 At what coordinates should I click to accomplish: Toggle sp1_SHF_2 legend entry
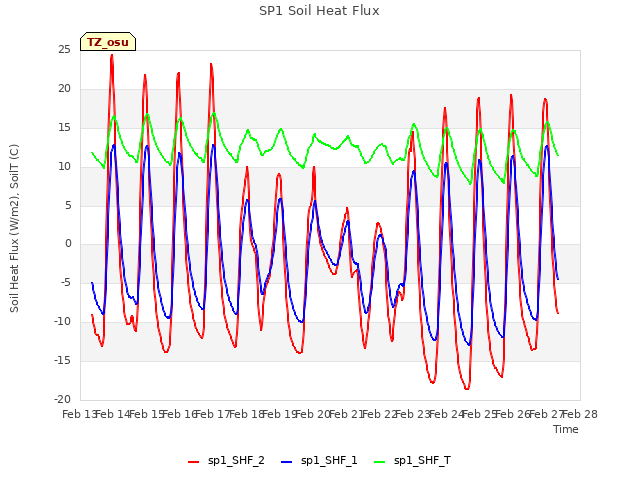226,461
